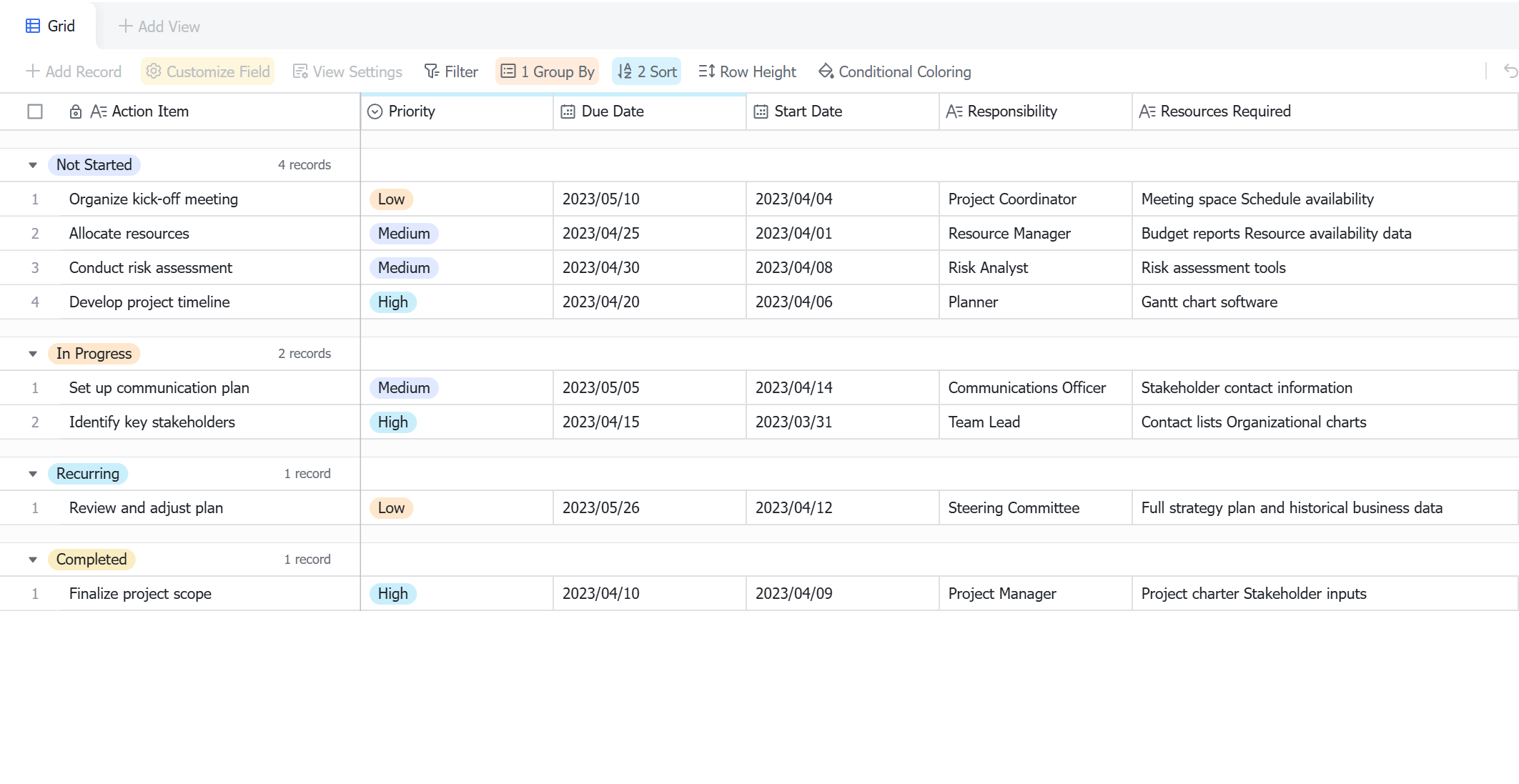1519x784 pixels.
Task: Click the lock icon beside Action Item
Action: click(75, 111)
